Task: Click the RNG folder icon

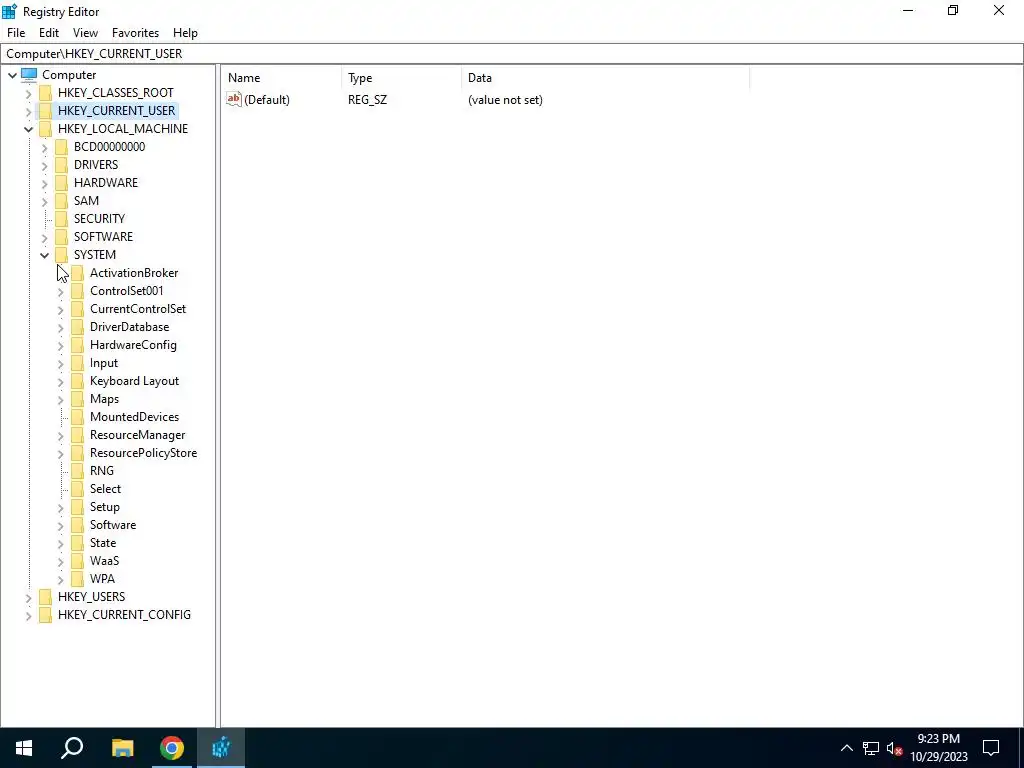Action: tap(77, 471)
